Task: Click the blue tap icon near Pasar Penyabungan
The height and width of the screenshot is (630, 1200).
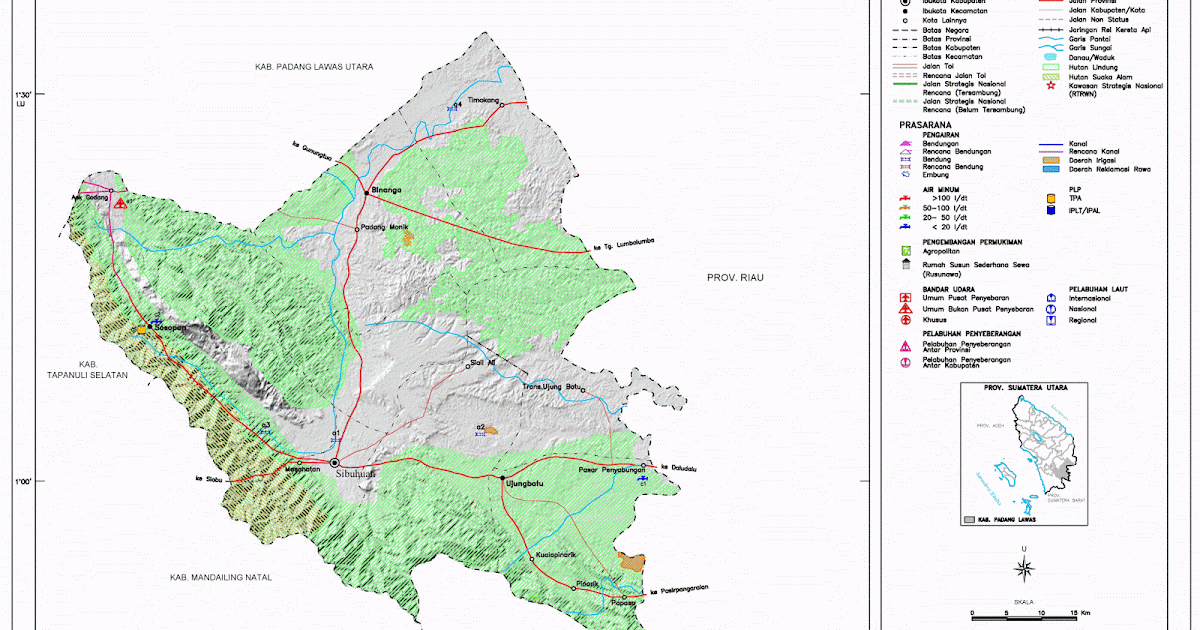Action: (642, 480)
